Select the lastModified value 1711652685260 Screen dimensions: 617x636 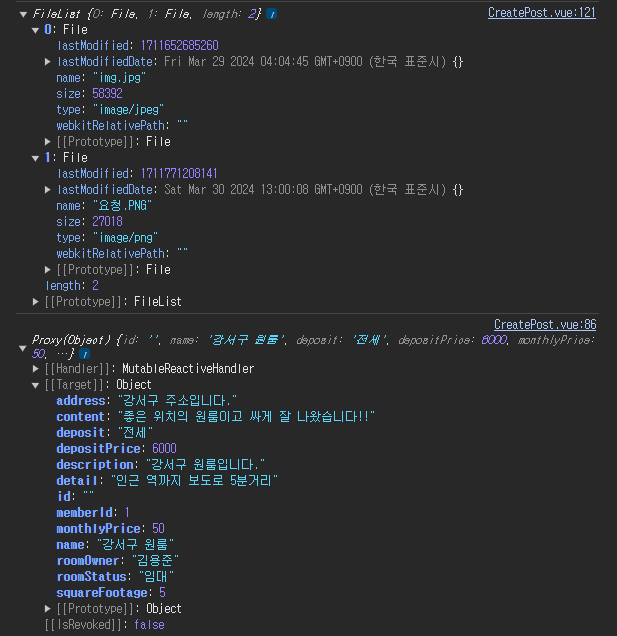180,45
